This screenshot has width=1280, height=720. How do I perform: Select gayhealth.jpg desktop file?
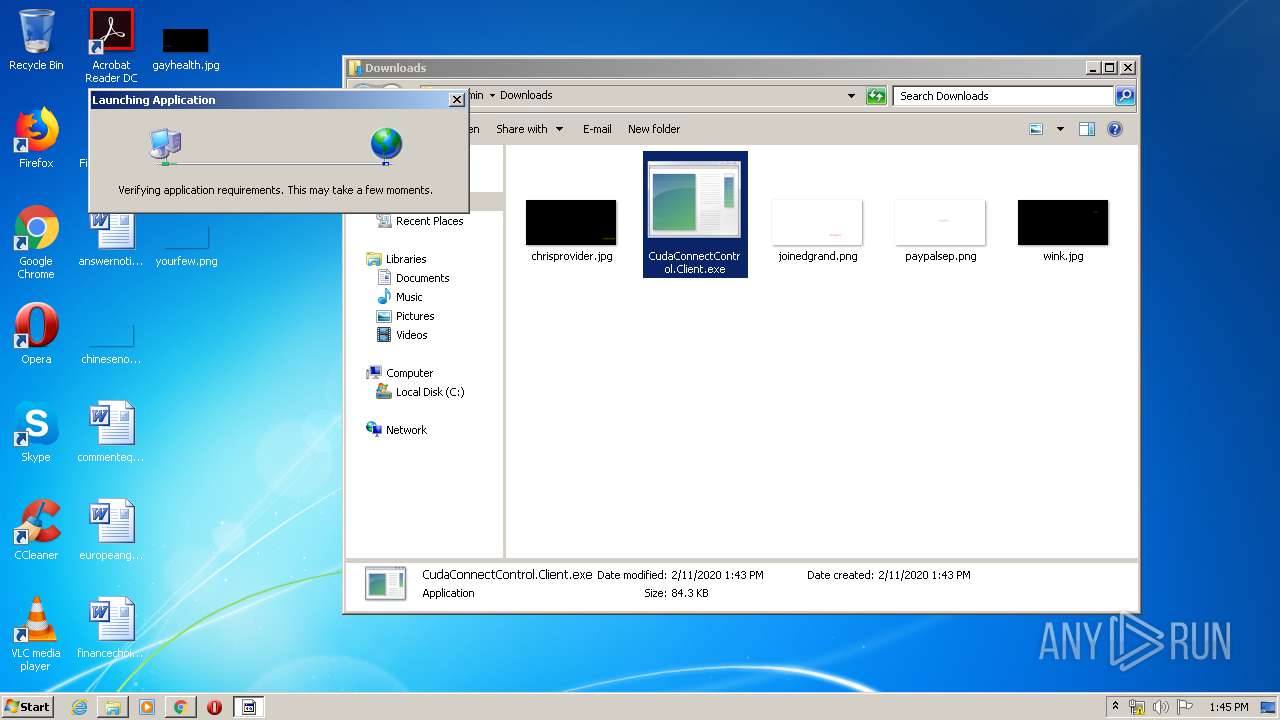(186, 48)
